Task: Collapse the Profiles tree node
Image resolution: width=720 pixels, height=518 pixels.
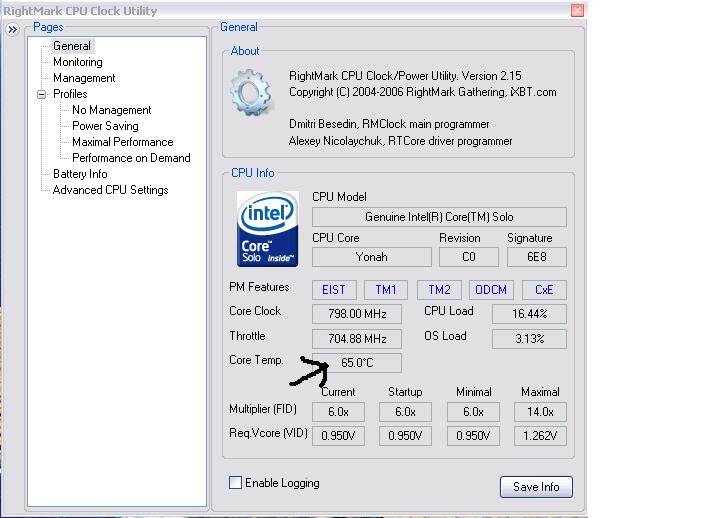Action: click(x=41, y=95)
